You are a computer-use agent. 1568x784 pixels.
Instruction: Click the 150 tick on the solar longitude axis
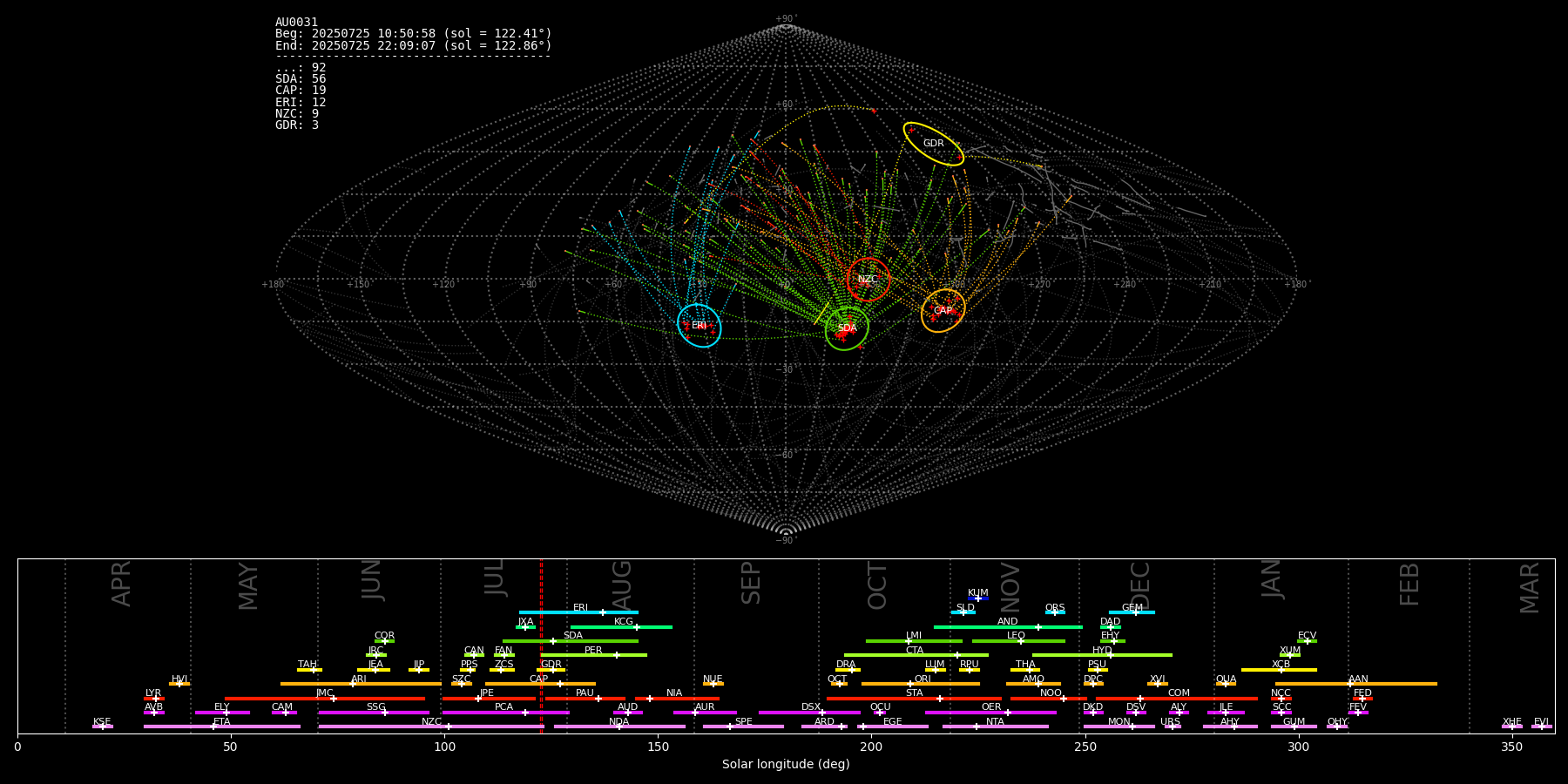click(x=658, y=747)
